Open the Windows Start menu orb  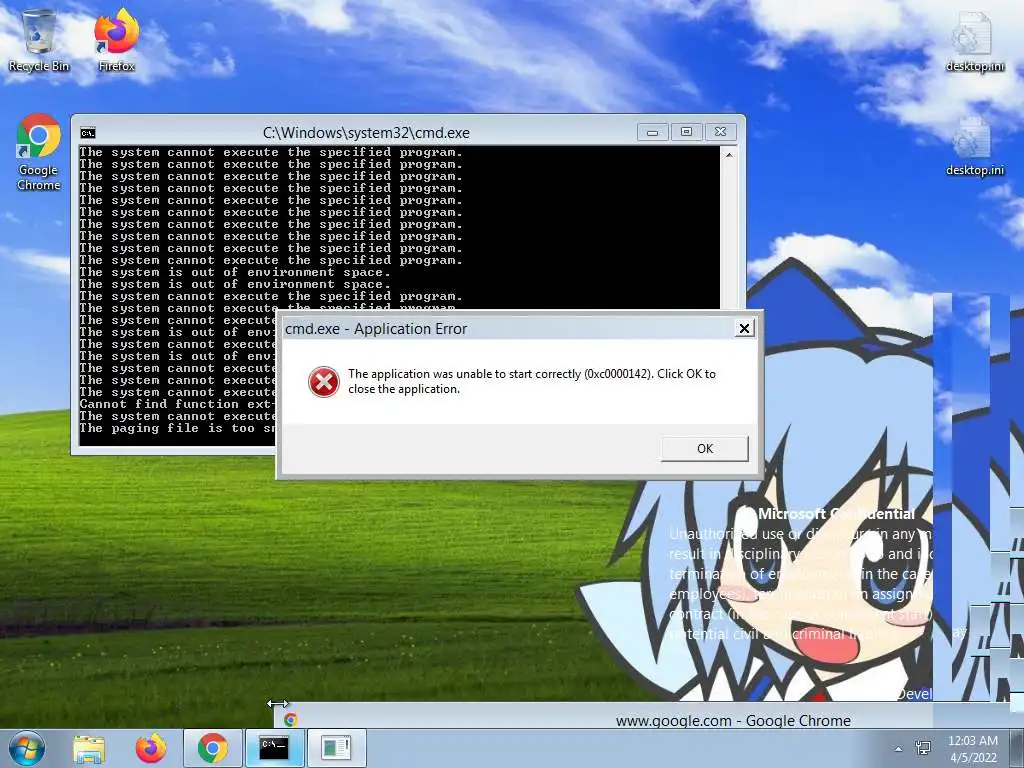pyautogui.click(x=26, y=748)
